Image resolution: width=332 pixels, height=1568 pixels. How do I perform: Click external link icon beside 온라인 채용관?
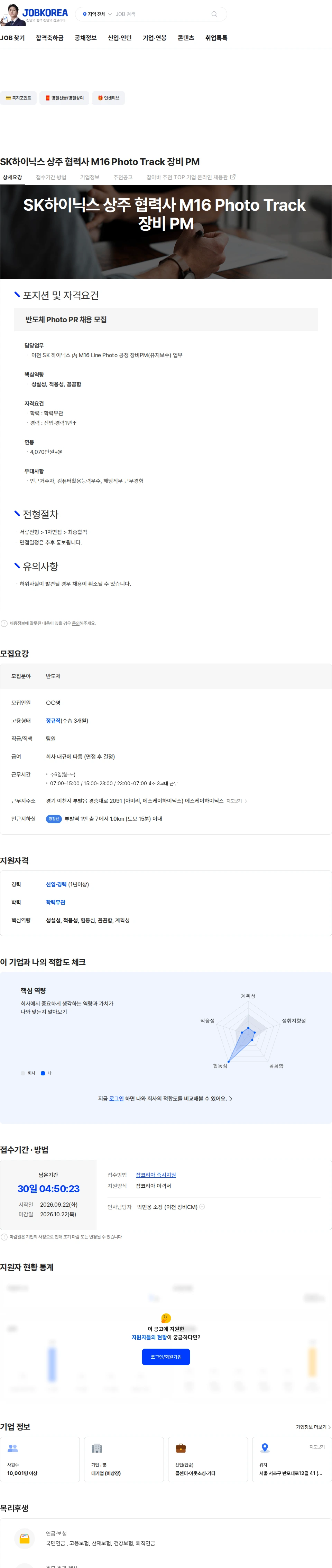(x=233, y=177)
